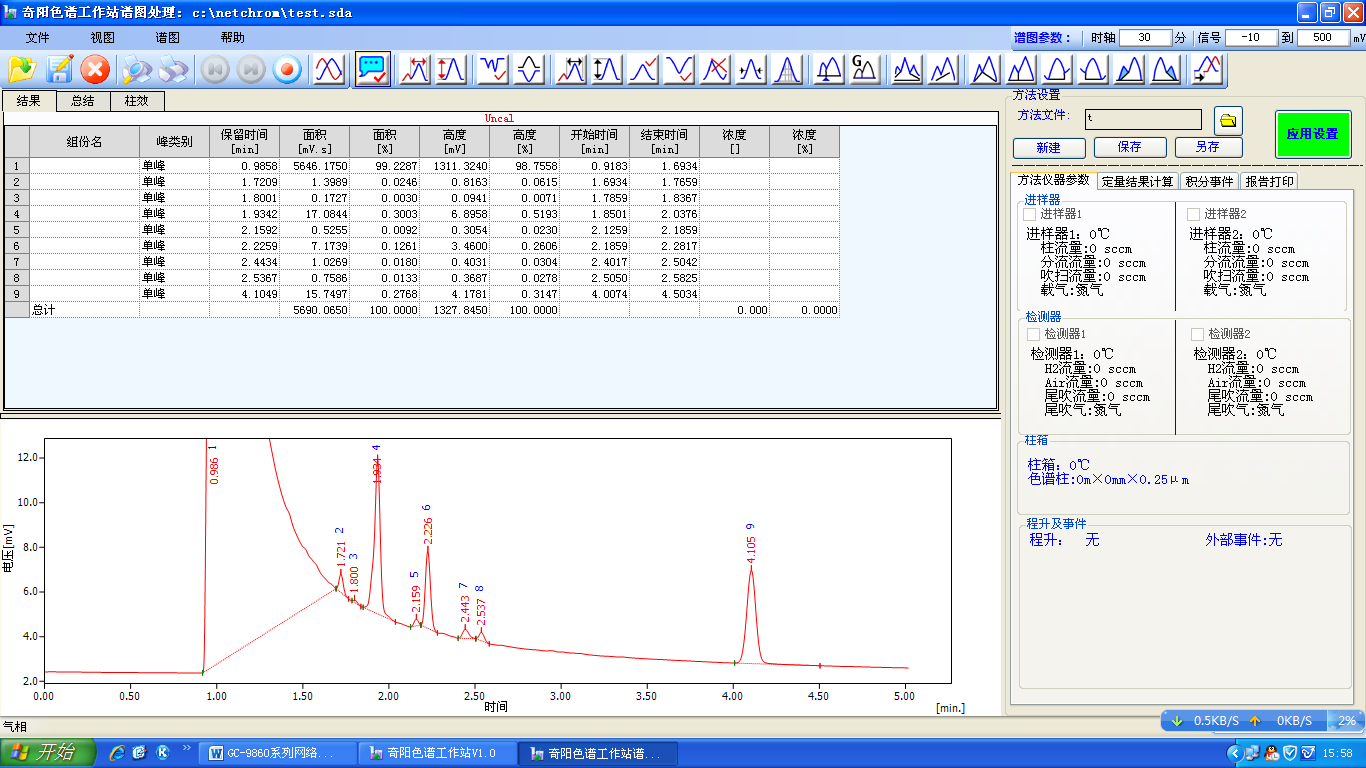Click the crossed-out peak delete icon

click(x=715, y=69)
